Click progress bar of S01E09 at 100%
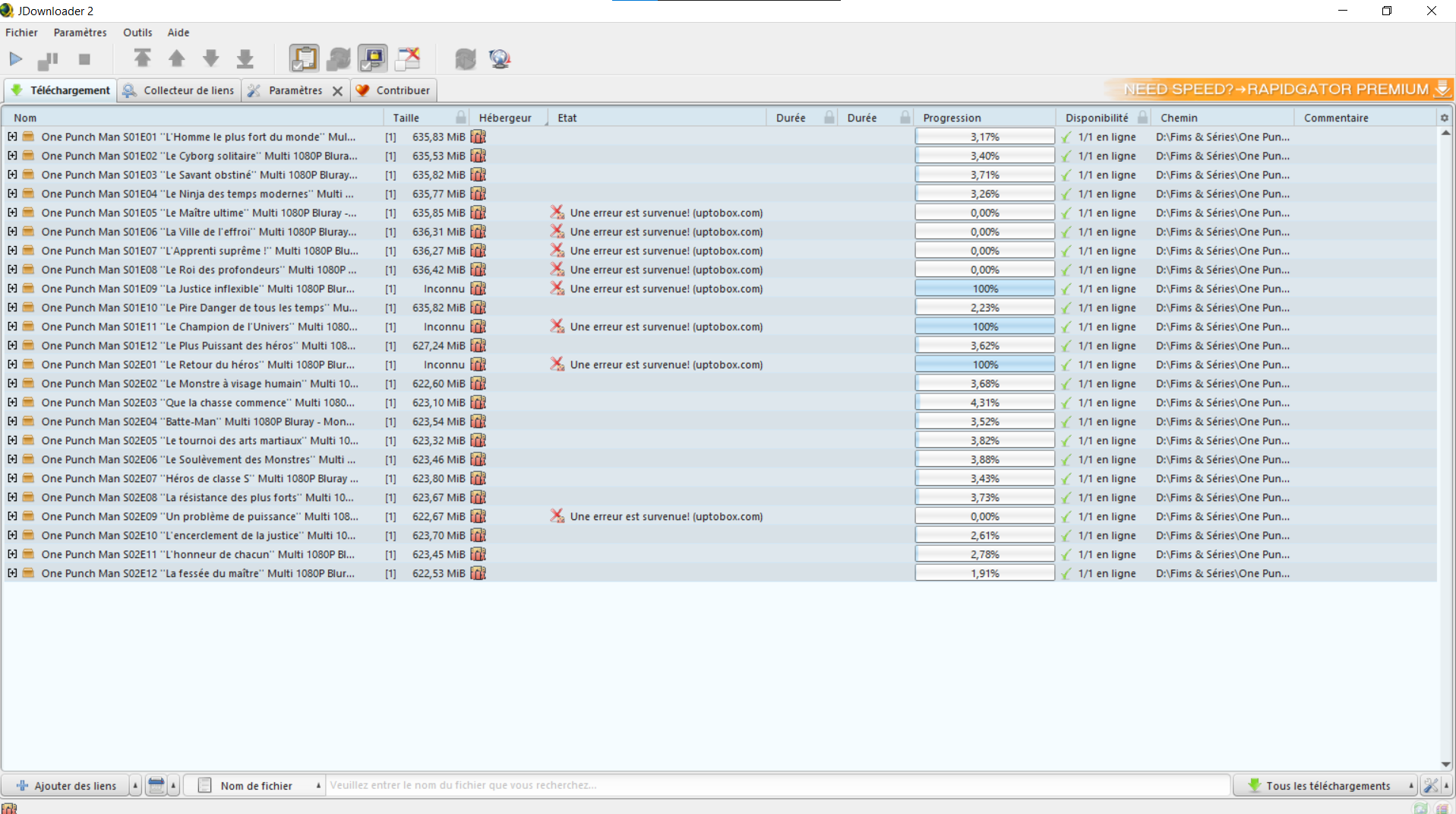1456x814 pixels. click(x=985, y=289)
